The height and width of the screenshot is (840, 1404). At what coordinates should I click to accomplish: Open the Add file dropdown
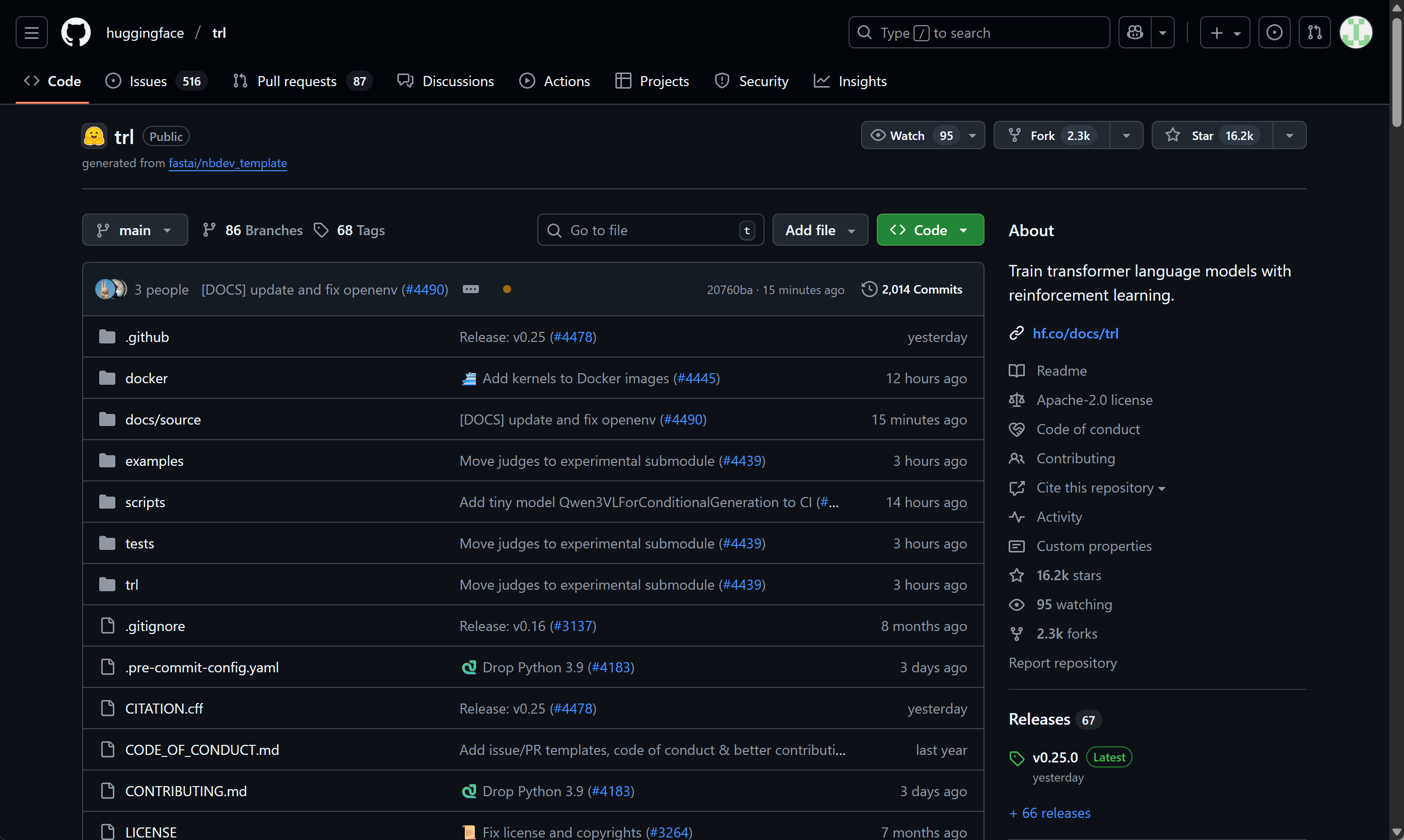click(x=819, y=230)
